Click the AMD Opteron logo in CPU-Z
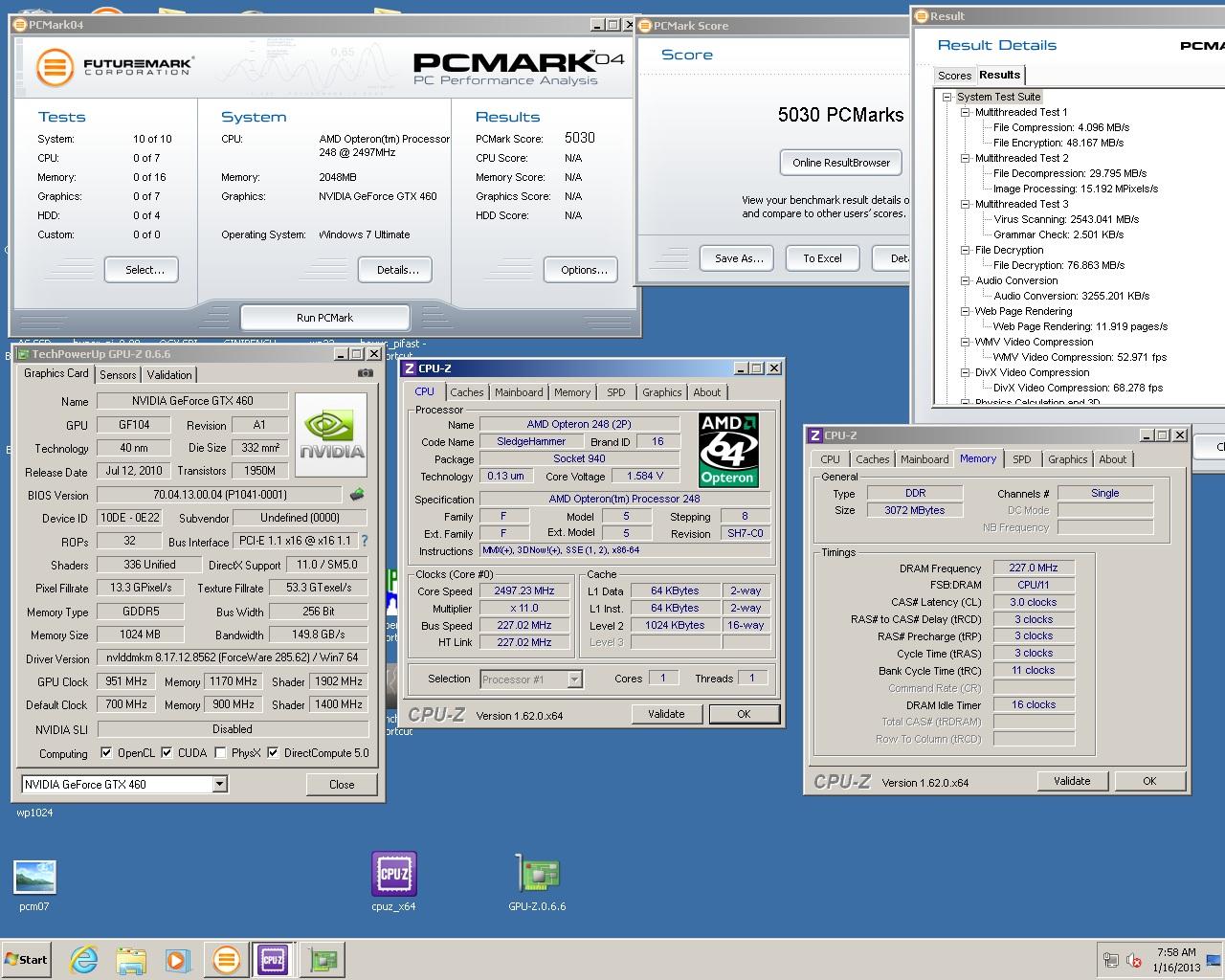This screenshot has width=1225, height=980. pyautogui.click(x=728, y=450)
